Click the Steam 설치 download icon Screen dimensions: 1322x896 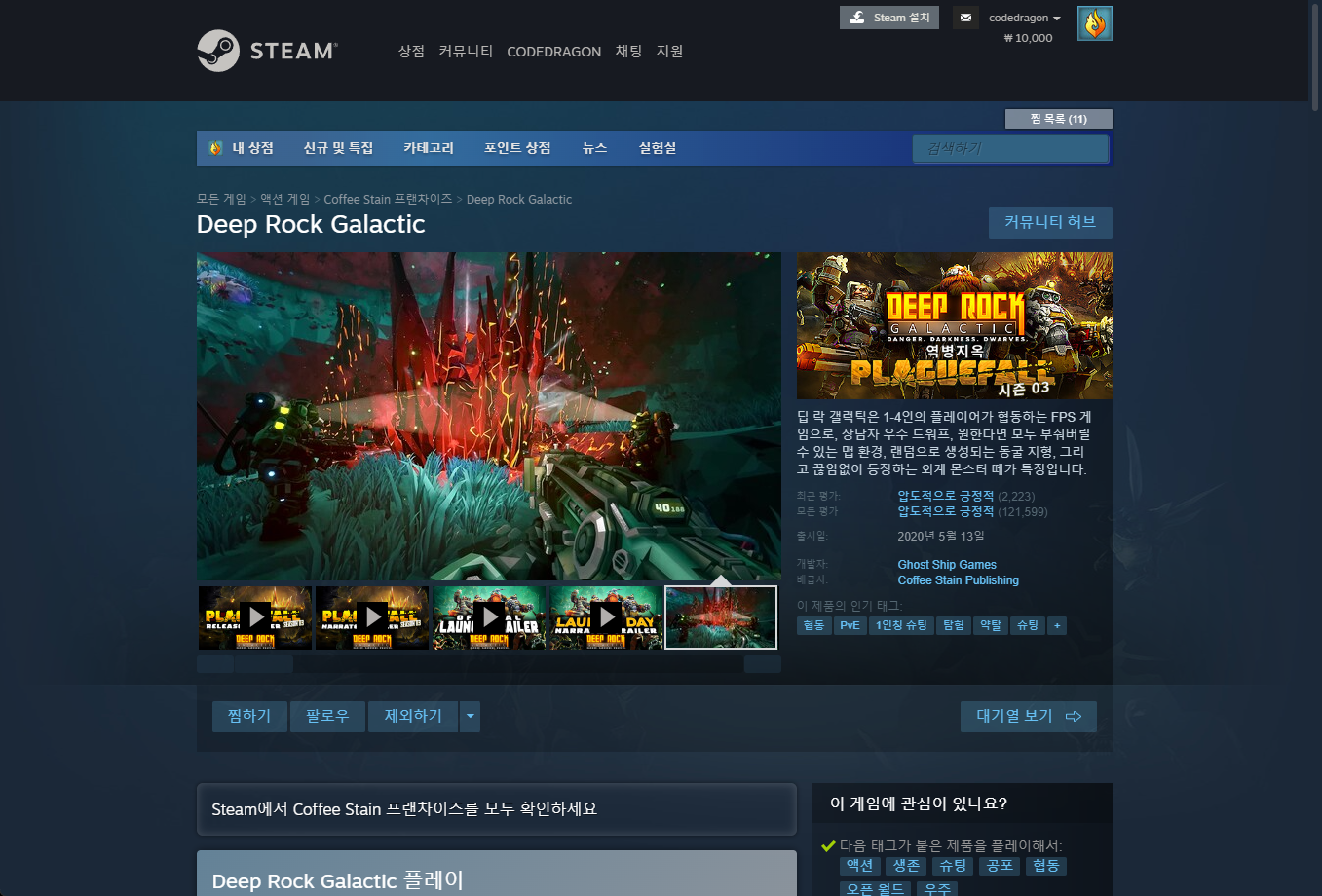pos(857,18)
